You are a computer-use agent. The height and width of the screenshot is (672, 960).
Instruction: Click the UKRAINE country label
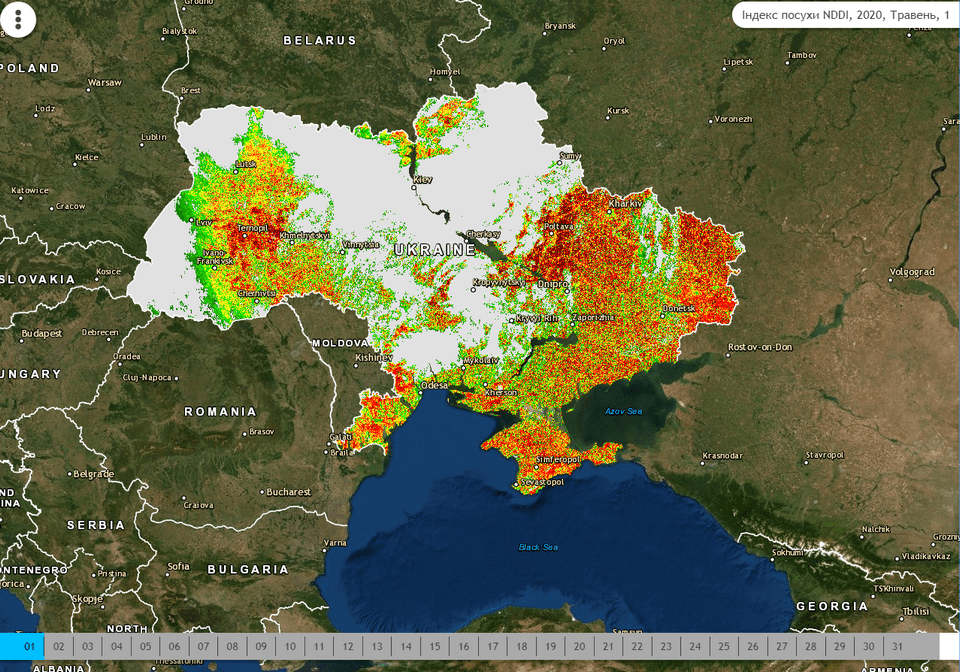pos(435,250)
